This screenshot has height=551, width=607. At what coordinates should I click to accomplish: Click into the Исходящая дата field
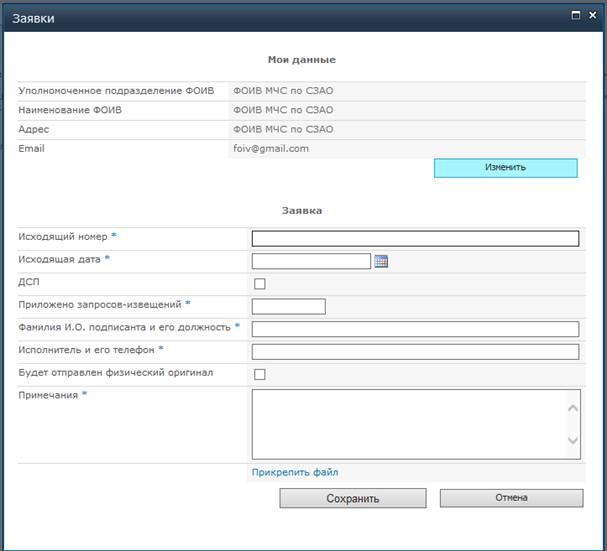tap(311, 261)
